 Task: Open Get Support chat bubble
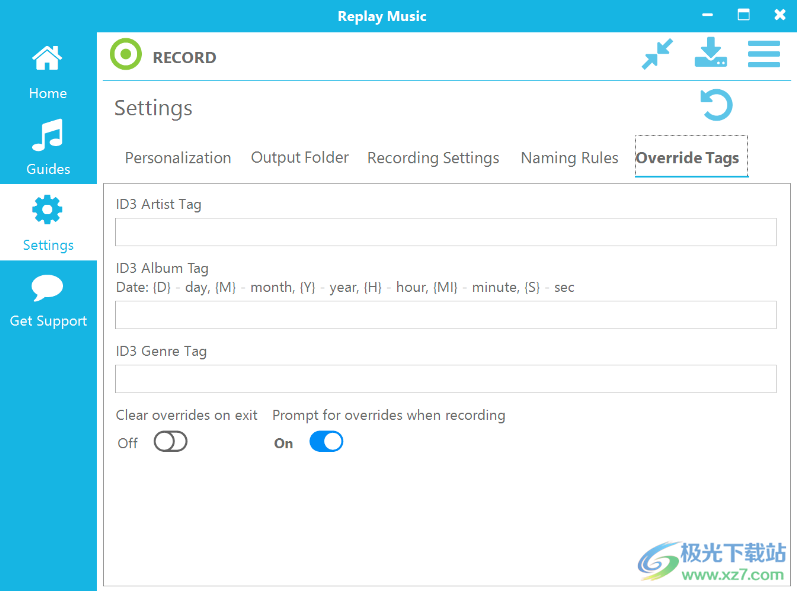48,301
